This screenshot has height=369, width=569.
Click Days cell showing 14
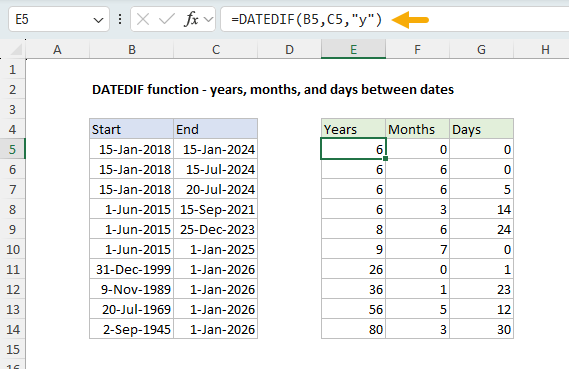pos(481,209)
